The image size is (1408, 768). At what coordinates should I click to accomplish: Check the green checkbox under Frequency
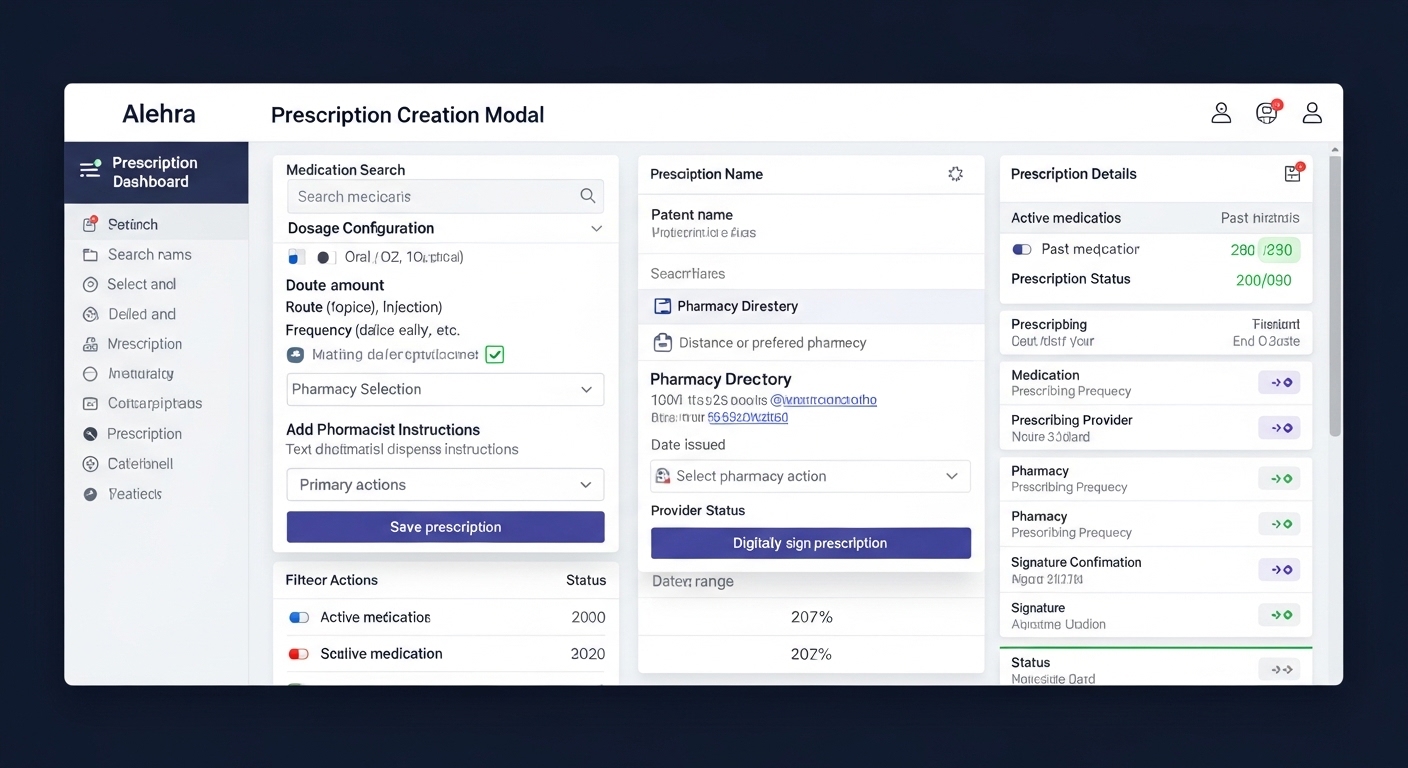tap(494, 354)
